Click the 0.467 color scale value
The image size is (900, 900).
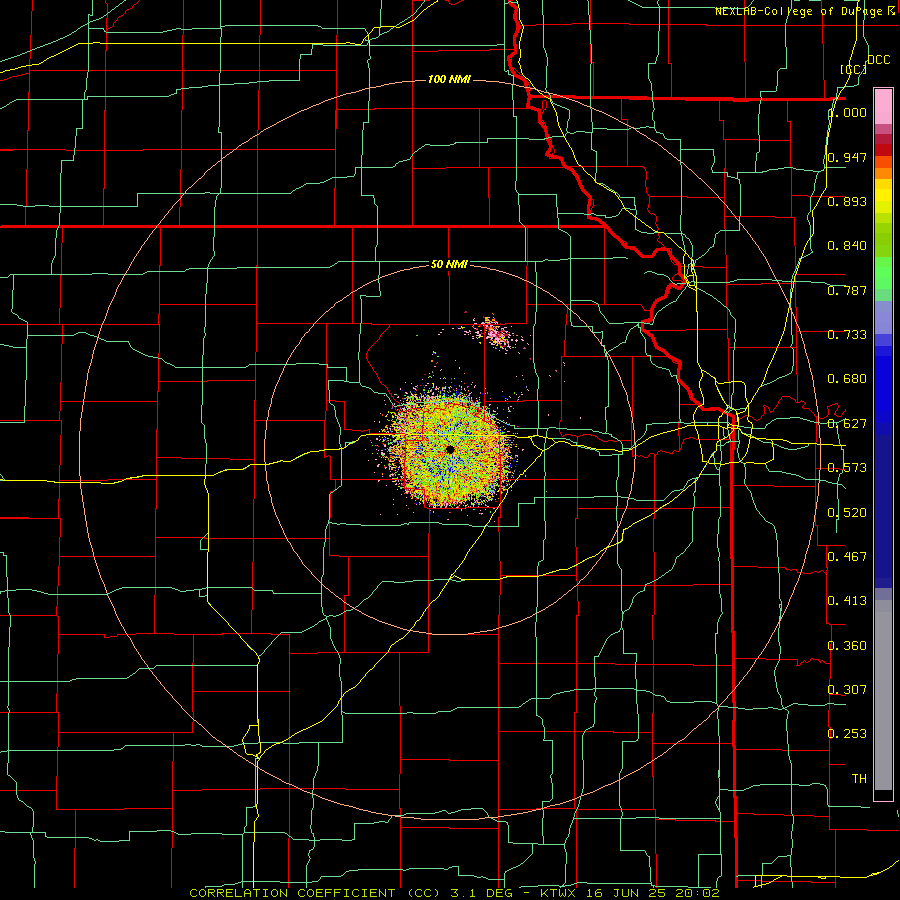tap(847, 556)
